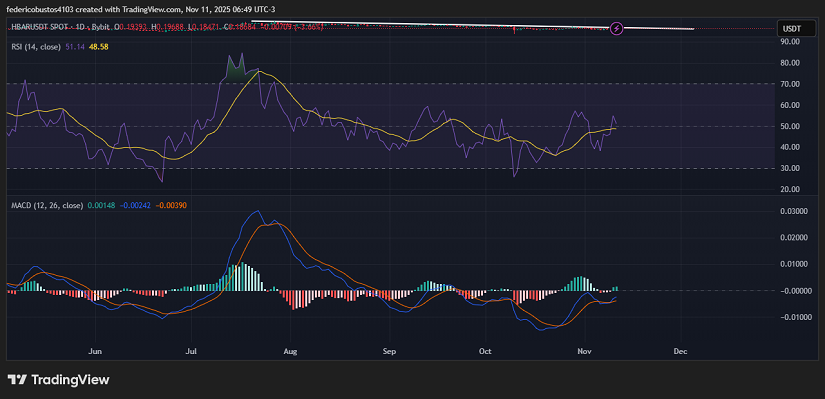The image size is (825, 399).
Task: Click the RSI (14, close) indicator label
Action: [36, 46]
